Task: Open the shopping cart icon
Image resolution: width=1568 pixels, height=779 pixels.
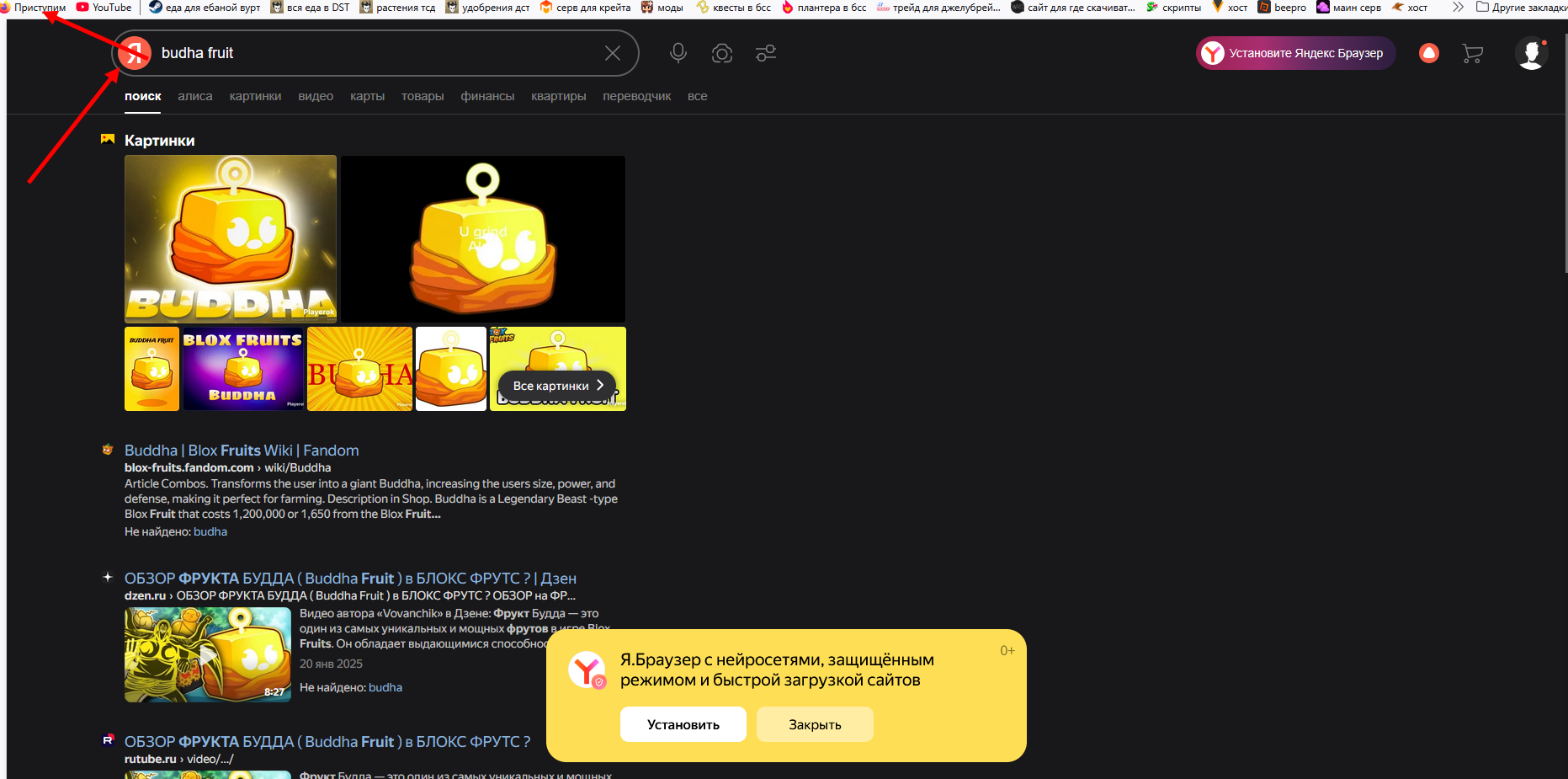Action: point(1473,53)
